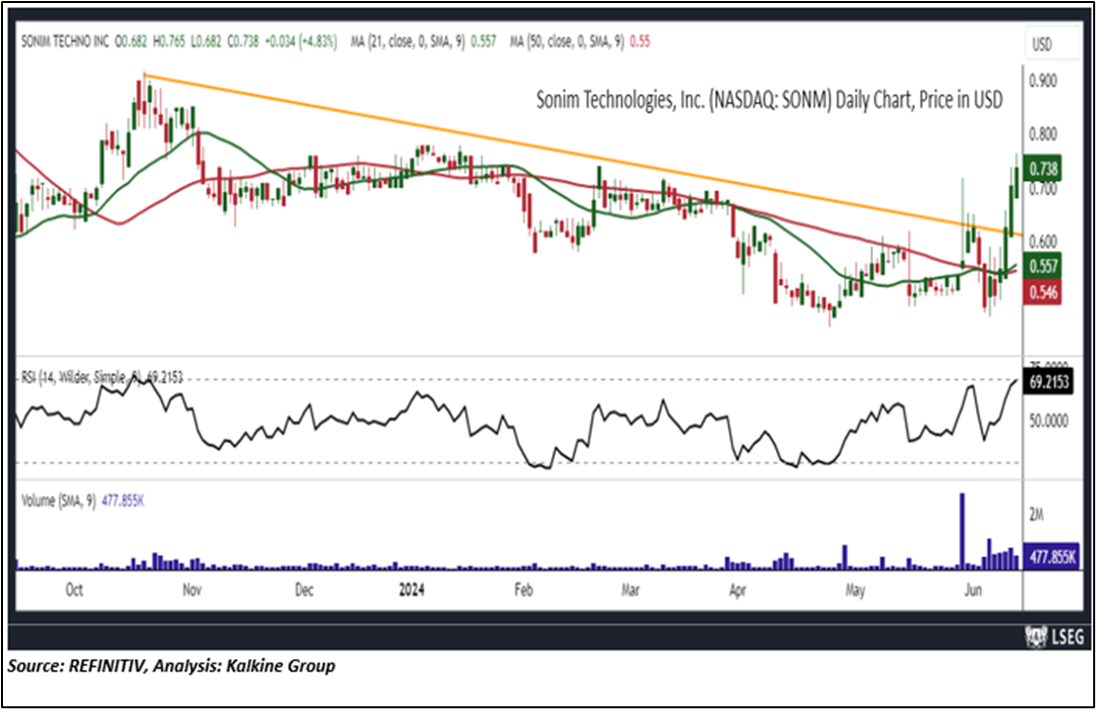Click the 50.0000 RSI axis label
1096x709 pixels.
[x=1048, y=420]
